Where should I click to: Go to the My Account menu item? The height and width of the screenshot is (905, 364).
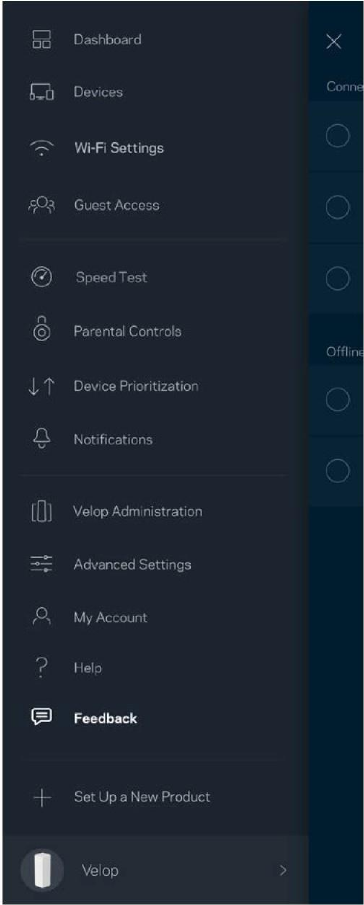[110, 618]
